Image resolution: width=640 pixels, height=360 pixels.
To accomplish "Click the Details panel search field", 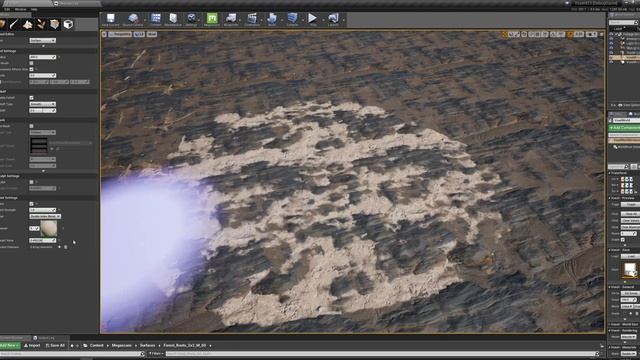I will click(x=619, y=167).
